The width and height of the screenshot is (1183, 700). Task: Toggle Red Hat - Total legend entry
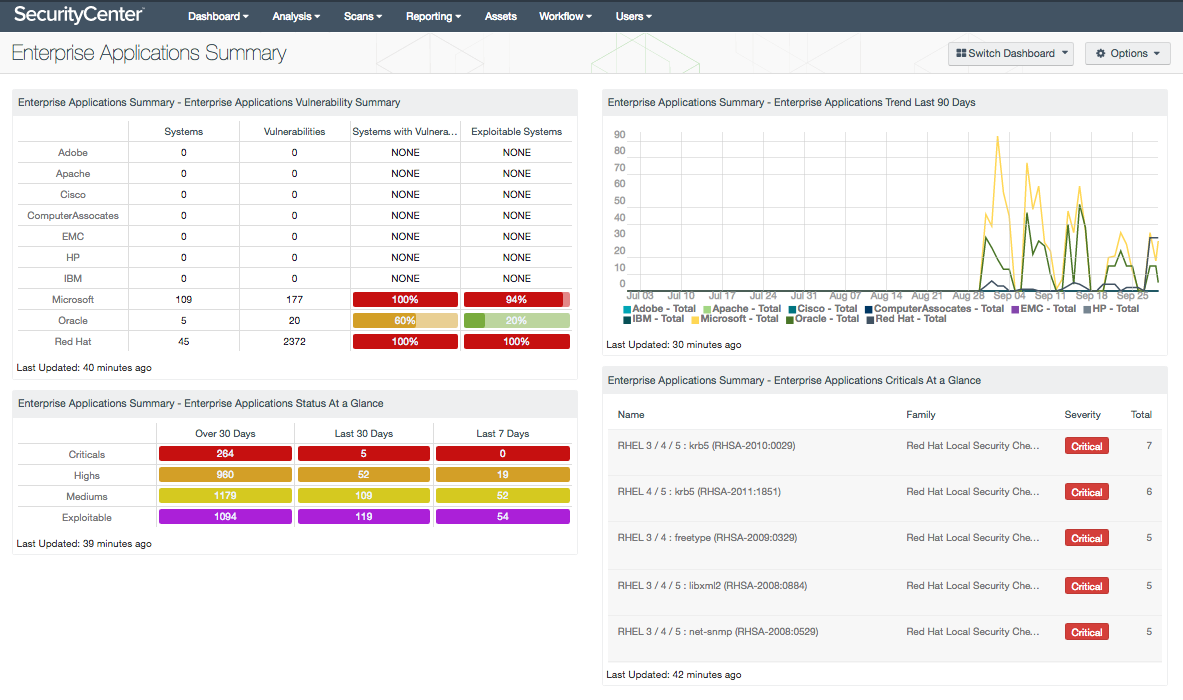906,319
